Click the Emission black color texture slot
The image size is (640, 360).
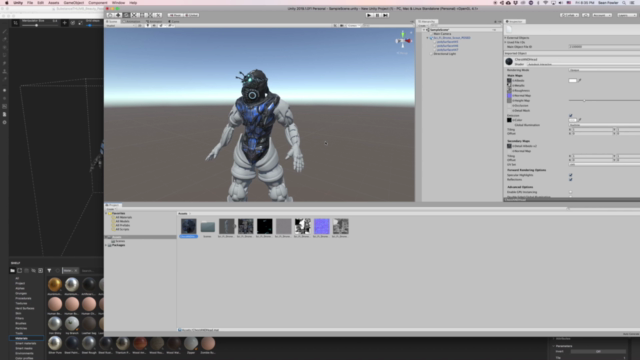pos(509,120)
